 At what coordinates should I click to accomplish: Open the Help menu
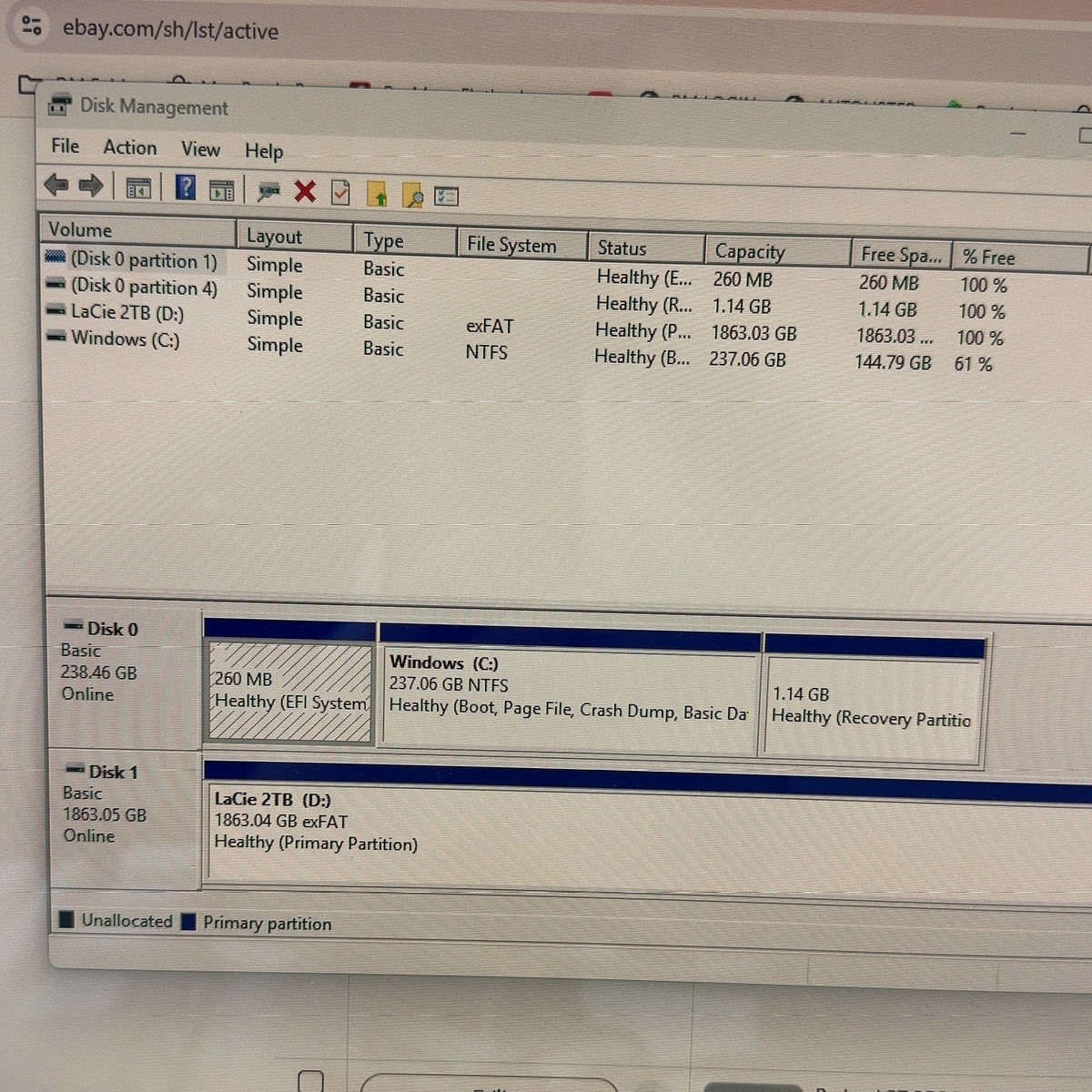(264, 151)
